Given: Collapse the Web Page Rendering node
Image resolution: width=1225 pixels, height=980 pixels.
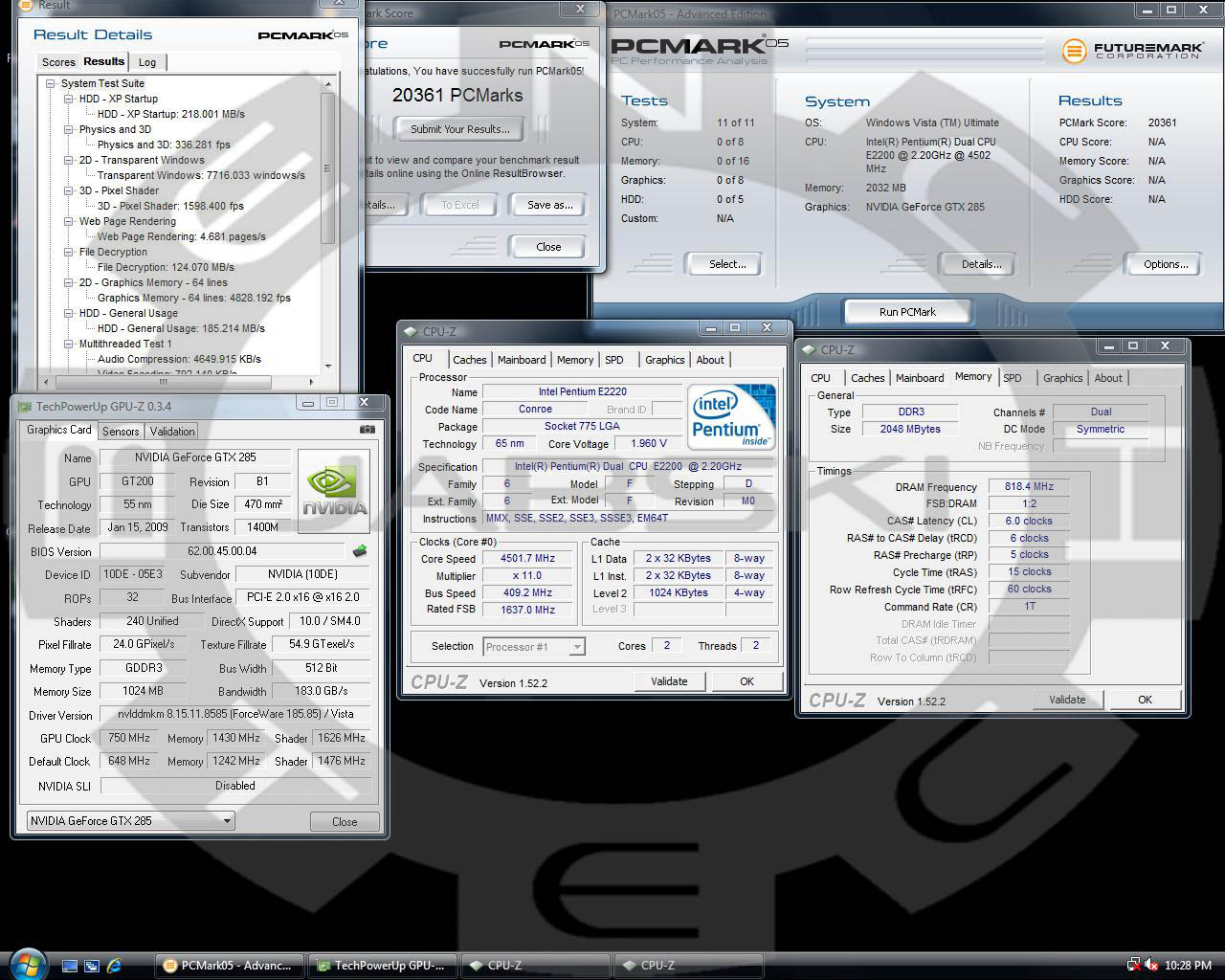Looking at the screenshot, I should pos(69,221).
